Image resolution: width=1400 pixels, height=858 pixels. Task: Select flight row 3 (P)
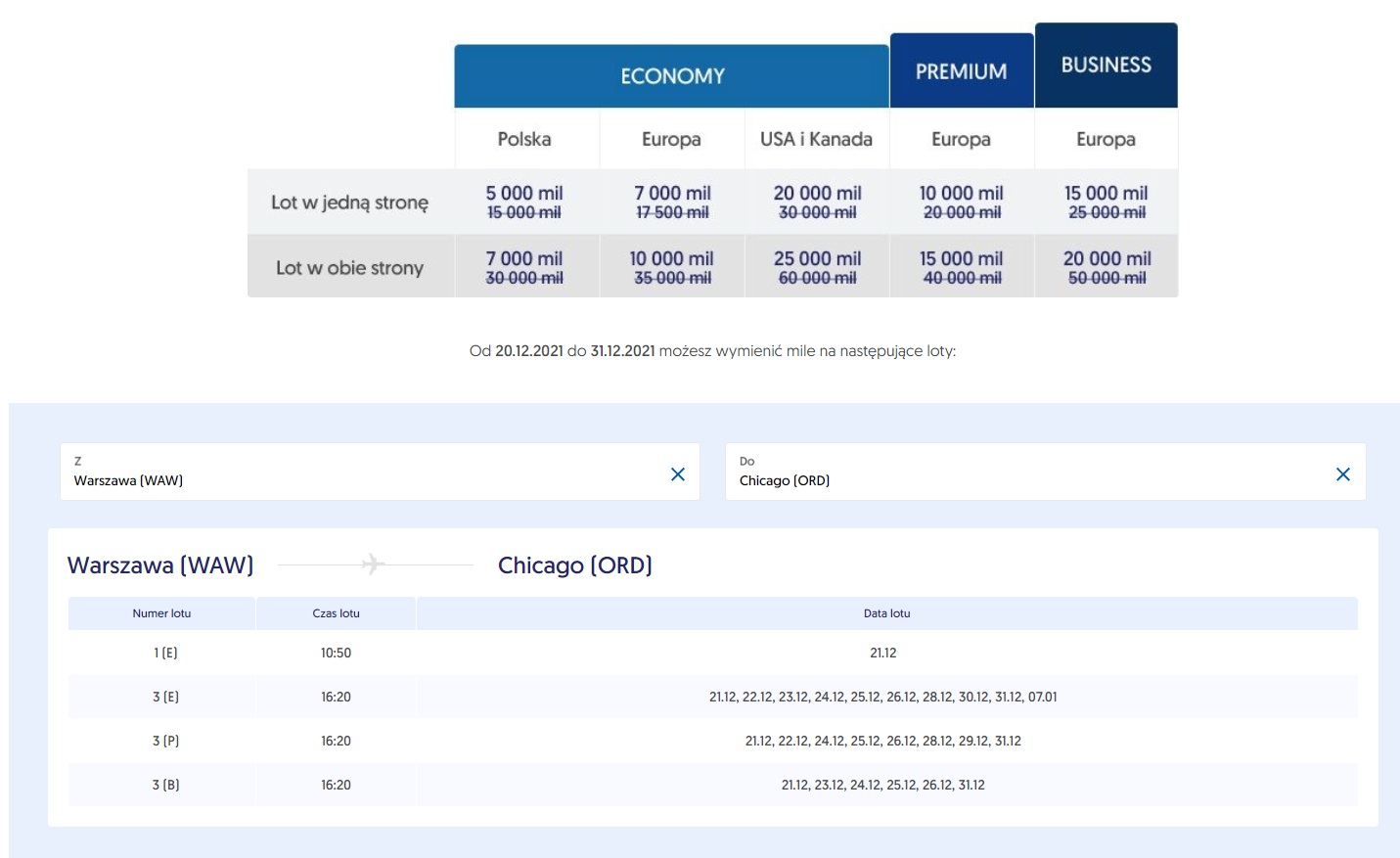point(713,741)
